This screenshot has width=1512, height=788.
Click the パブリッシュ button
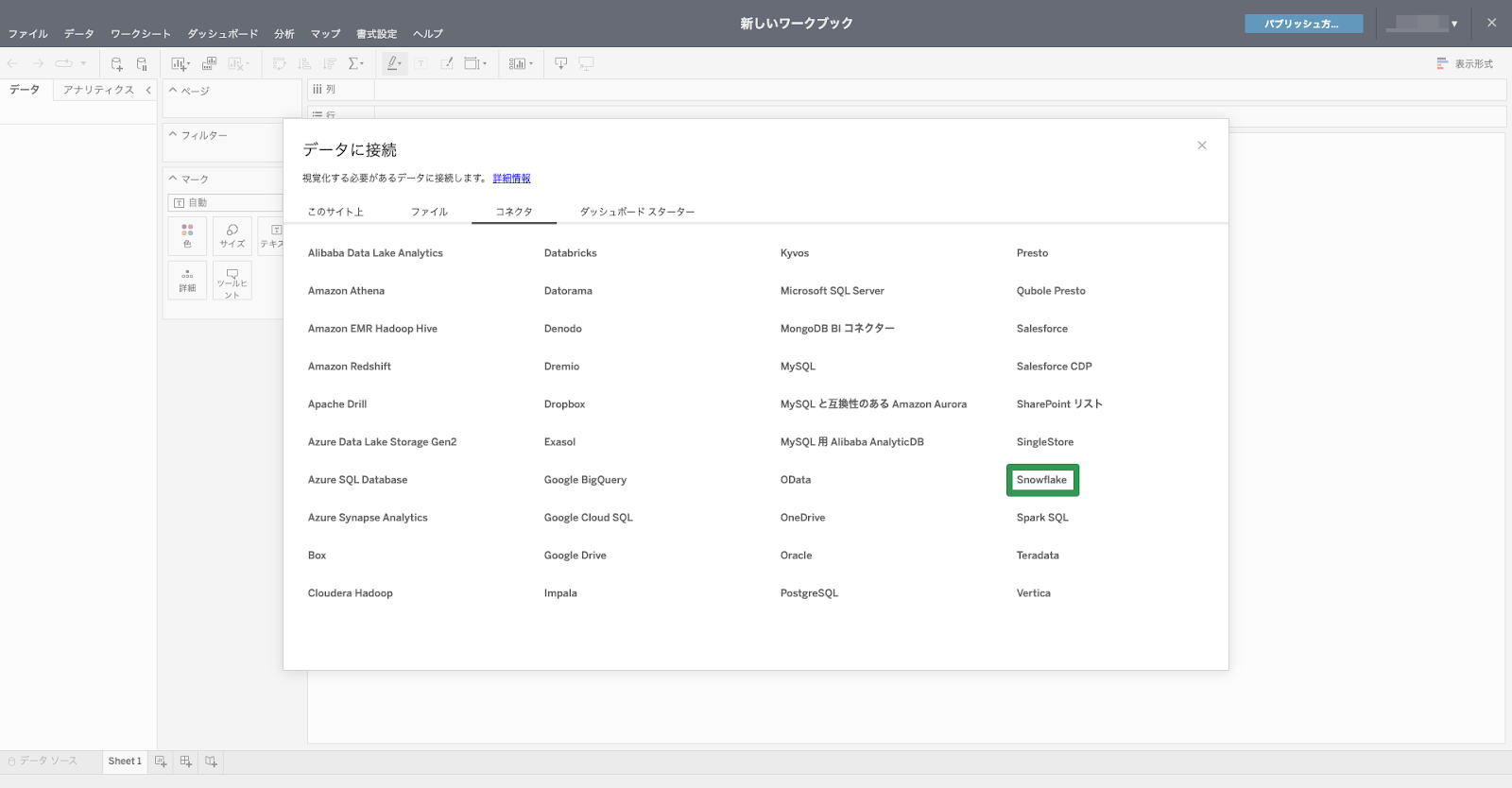[1303, 24]
